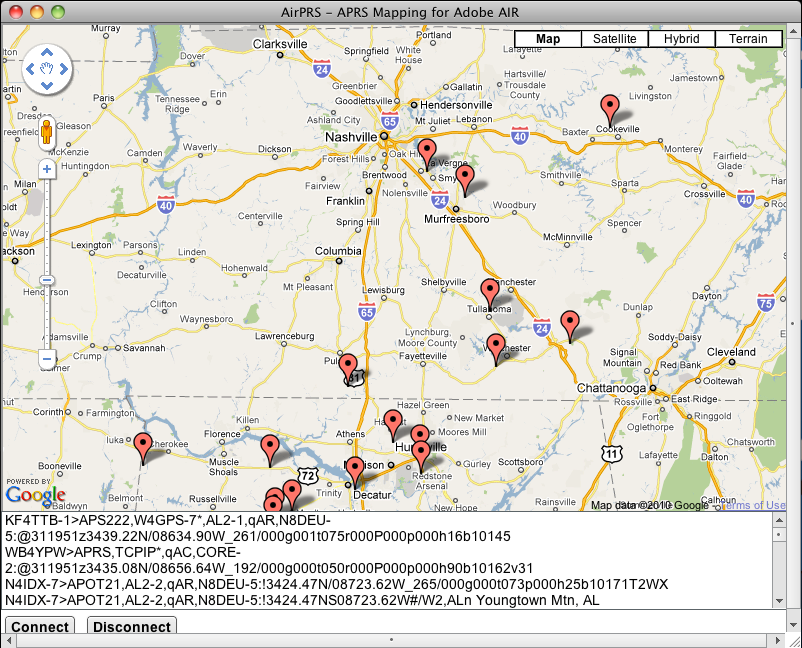Screen dimensions: 802x648
Task: Select the standard Map view
Action: pyautogui.click(x=548, y=39)
